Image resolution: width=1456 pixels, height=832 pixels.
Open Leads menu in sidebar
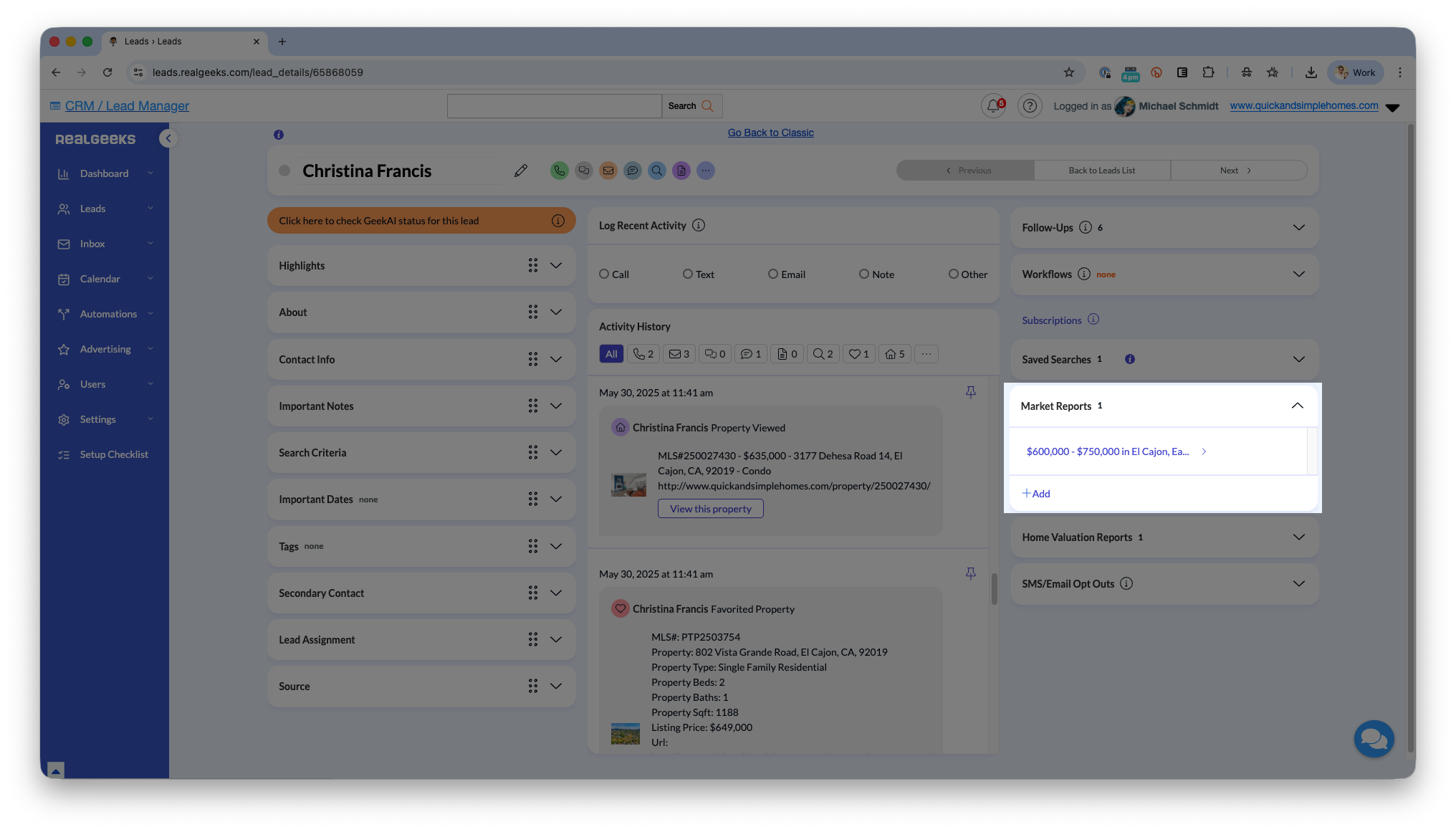(92, 209)
